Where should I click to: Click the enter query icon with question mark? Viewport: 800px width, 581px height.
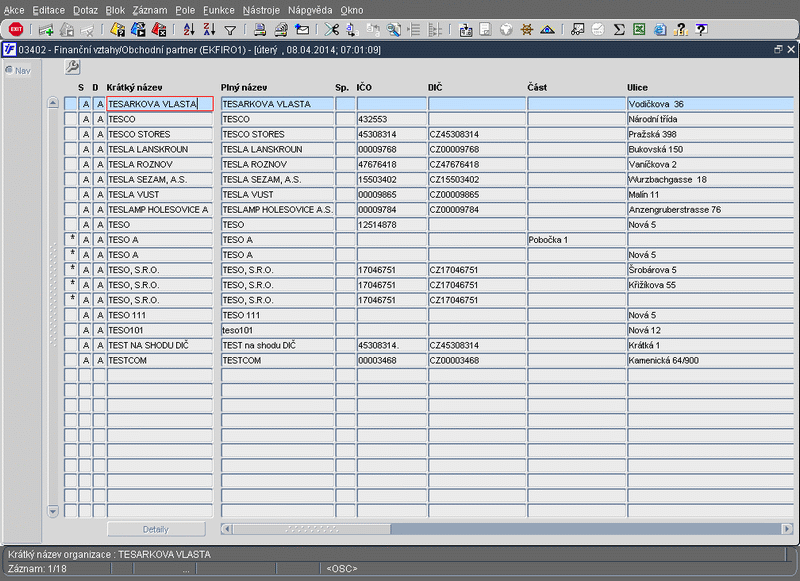pos(117,30)
